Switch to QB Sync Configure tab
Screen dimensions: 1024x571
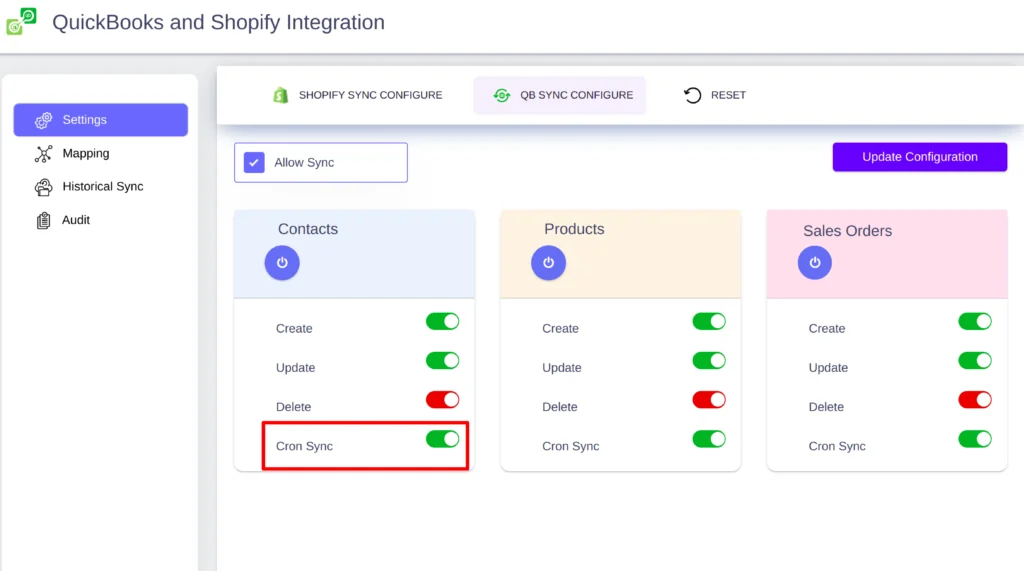coord(560,95)
